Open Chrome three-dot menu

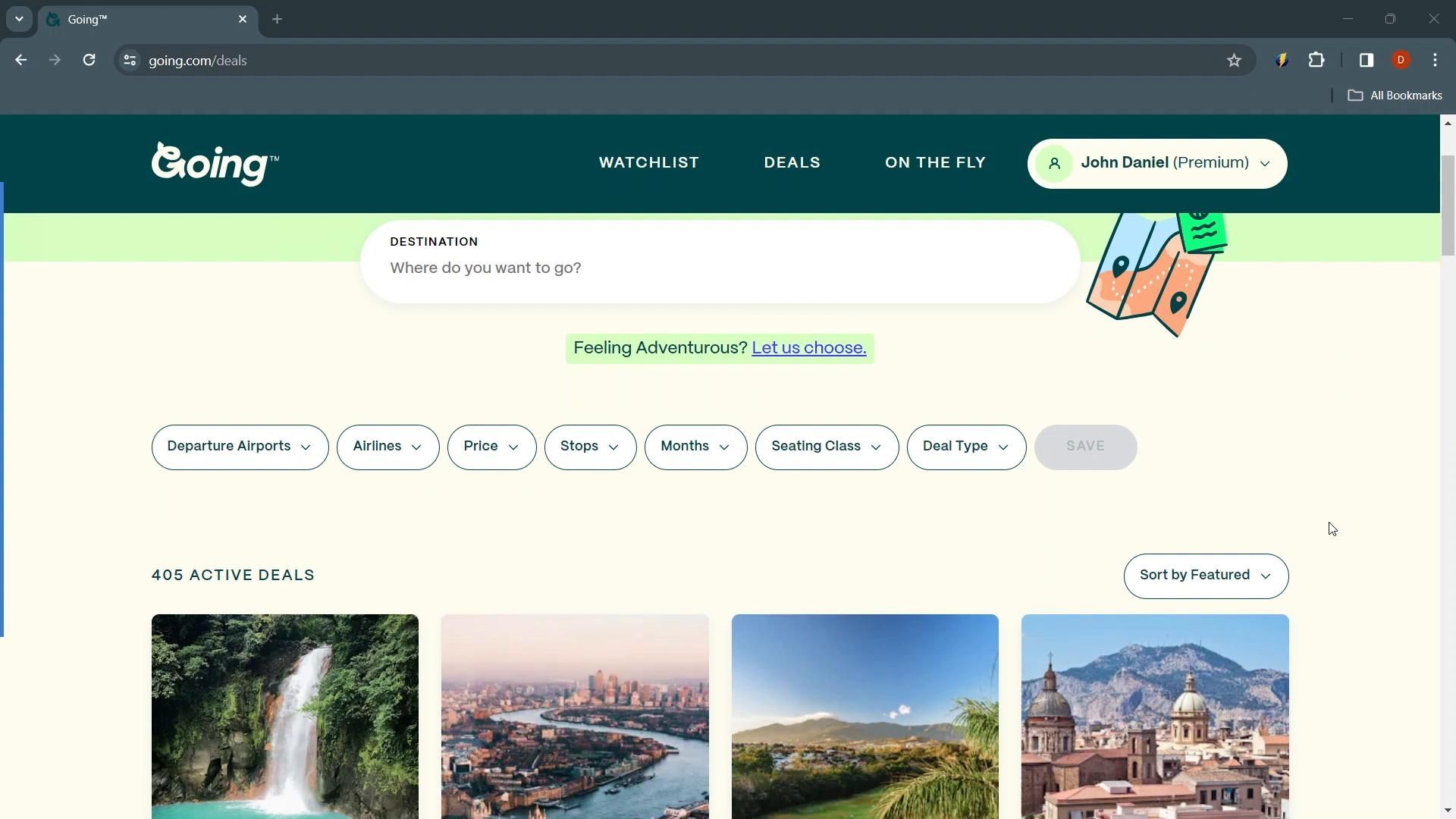click(1435, 61)
